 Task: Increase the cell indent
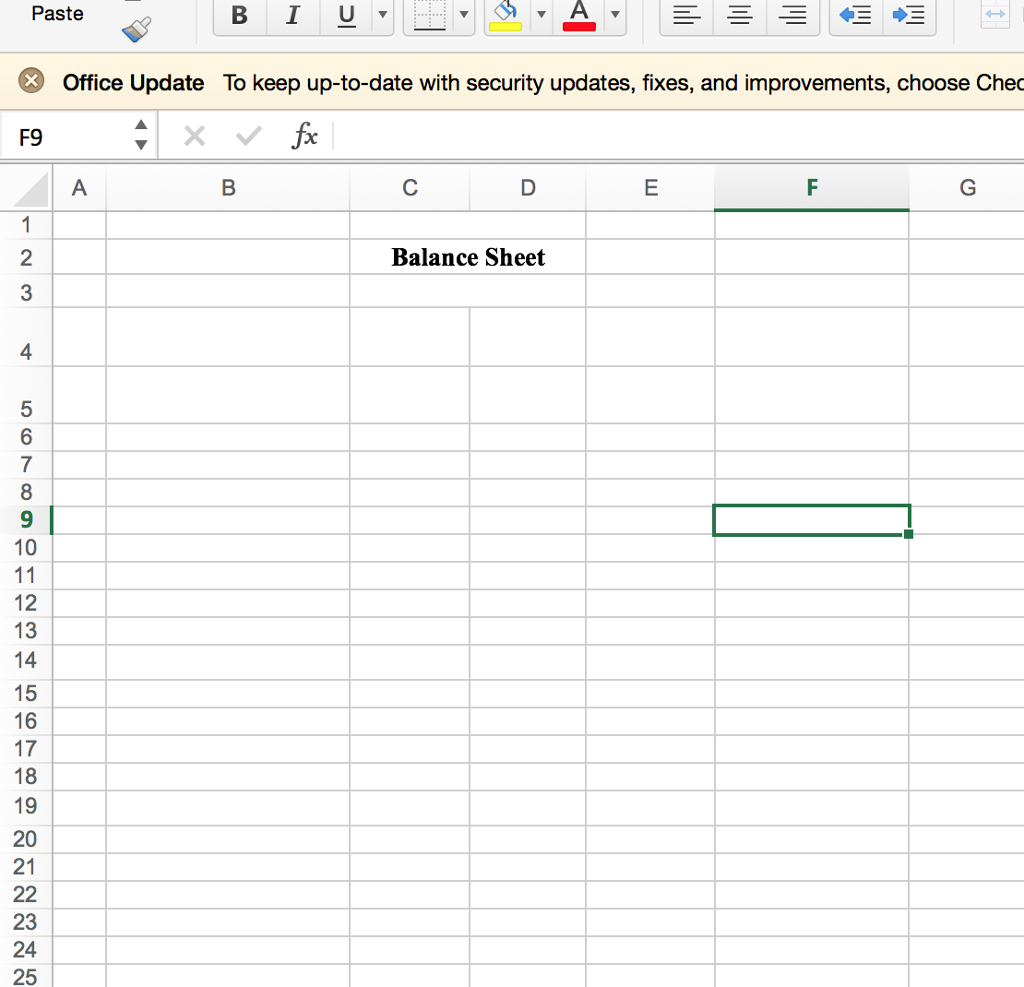coord(909,13)
